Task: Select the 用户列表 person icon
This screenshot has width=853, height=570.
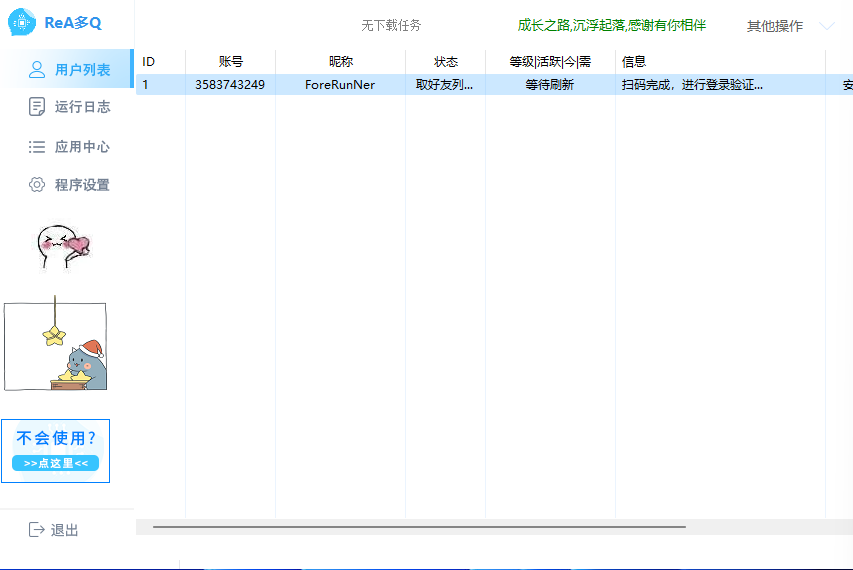Action: coord(37,69)
